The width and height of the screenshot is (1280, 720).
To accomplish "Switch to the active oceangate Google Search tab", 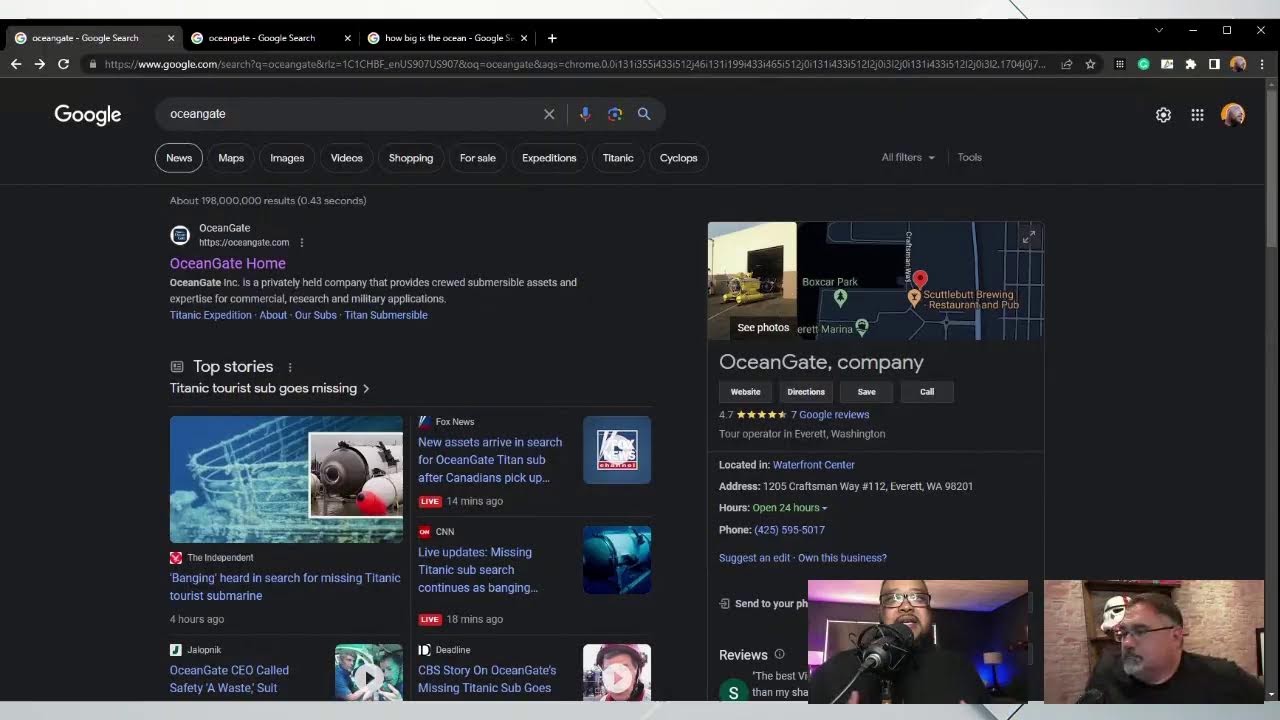I will pos(95,38).
